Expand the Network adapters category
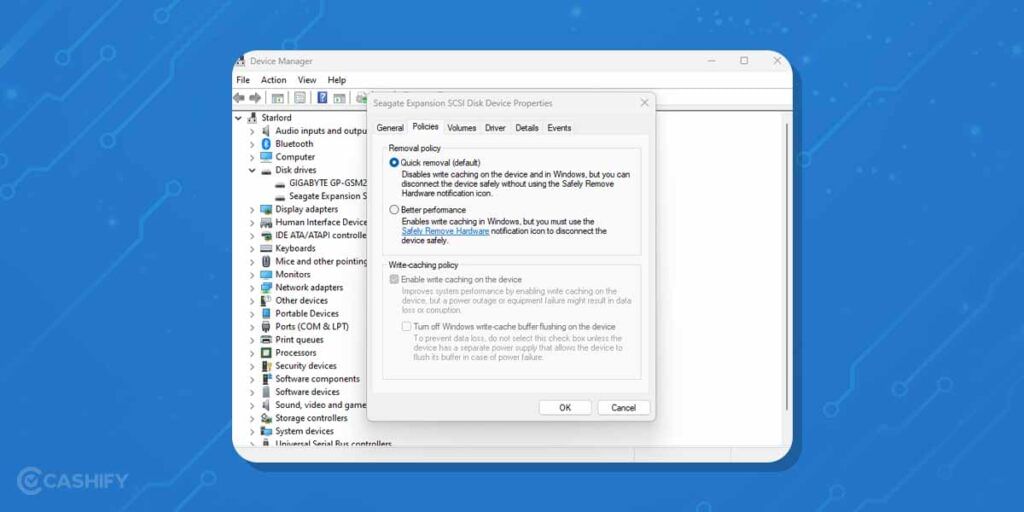1024x512 pixels. (x=252, y=288)
